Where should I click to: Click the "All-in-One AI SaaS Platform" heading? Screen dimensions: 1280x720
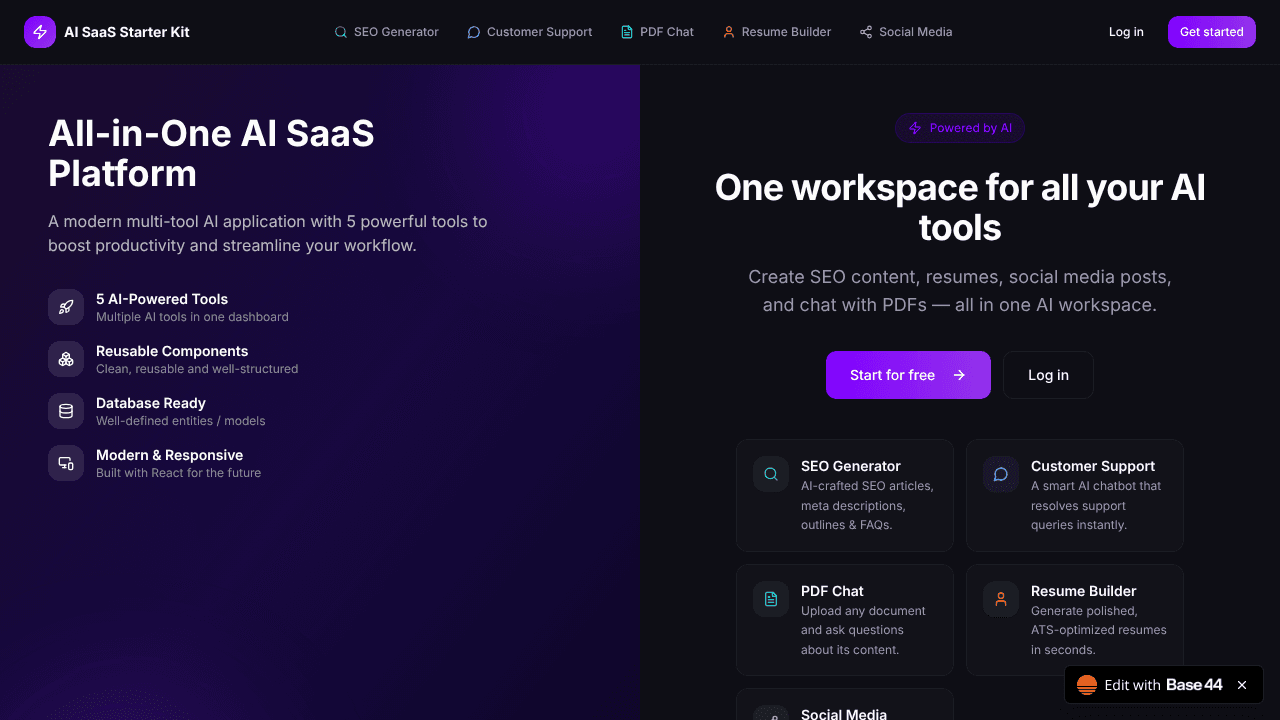click(212, 153)
